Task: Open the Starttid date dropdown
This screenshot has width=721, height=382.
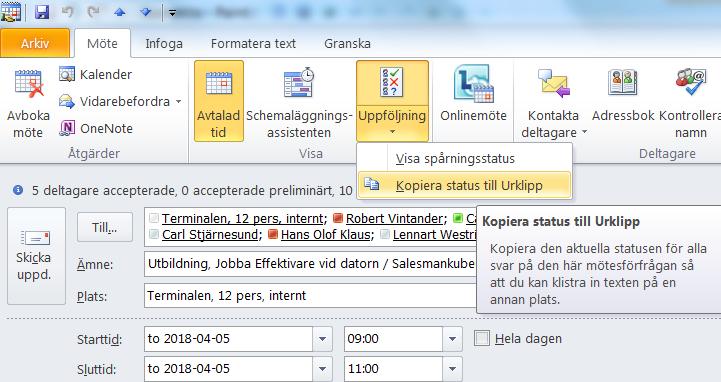Action: (322, 339)
